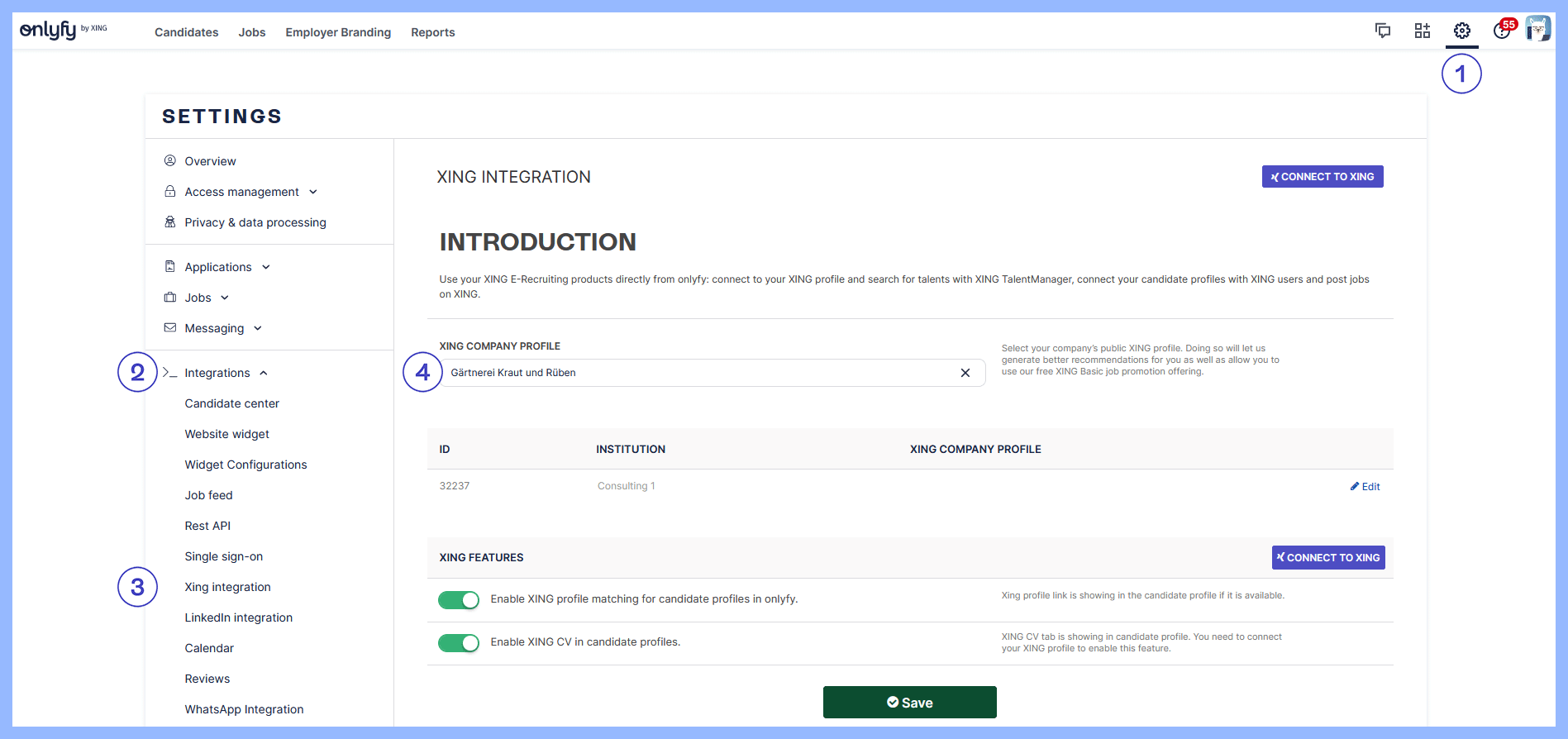Click the green Save button
Image resolution: width=1568 pixels, height=739 pixels.
(910, 703)
